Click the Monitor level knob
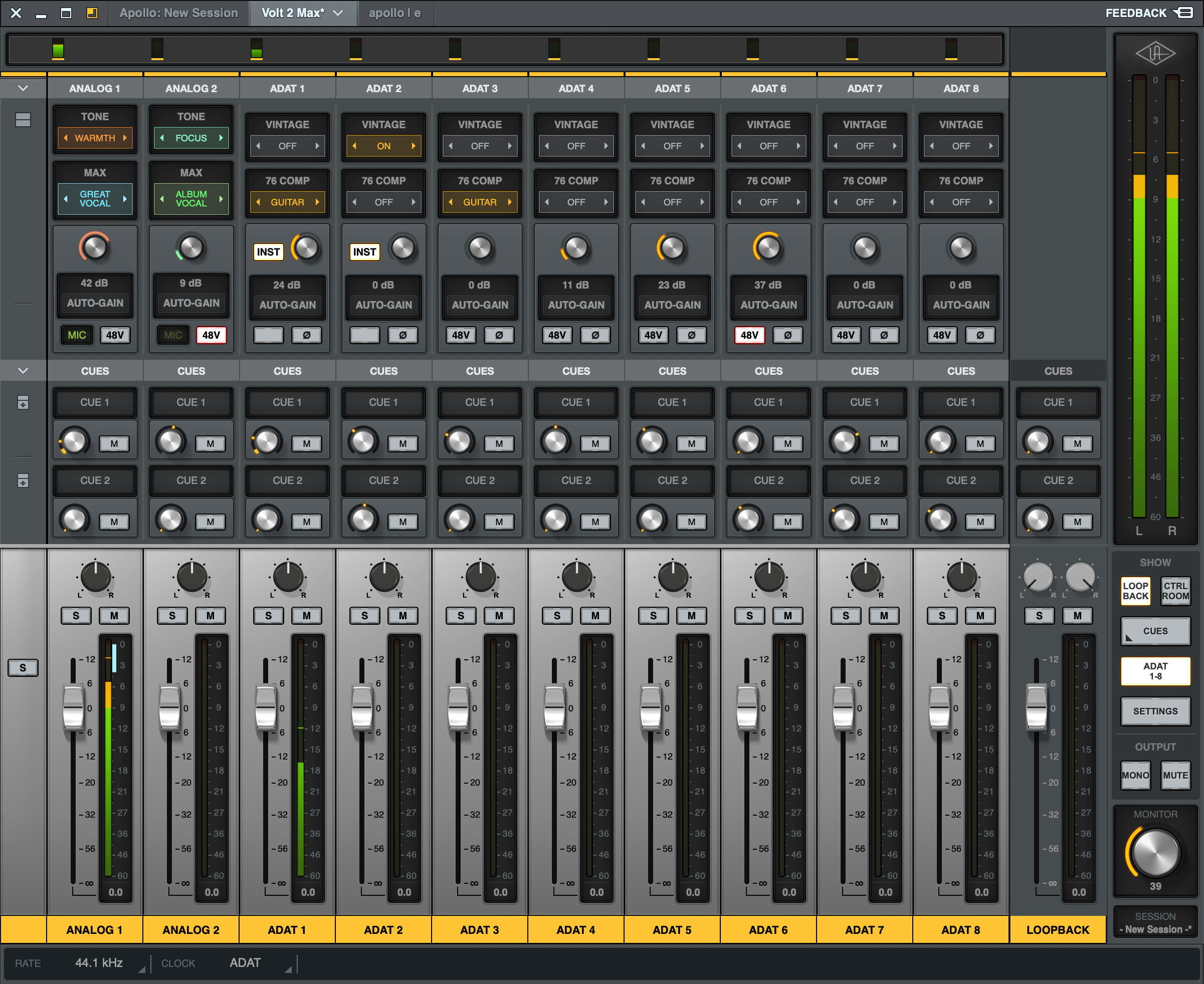 pyautogui.click(x=1155, y=852)
